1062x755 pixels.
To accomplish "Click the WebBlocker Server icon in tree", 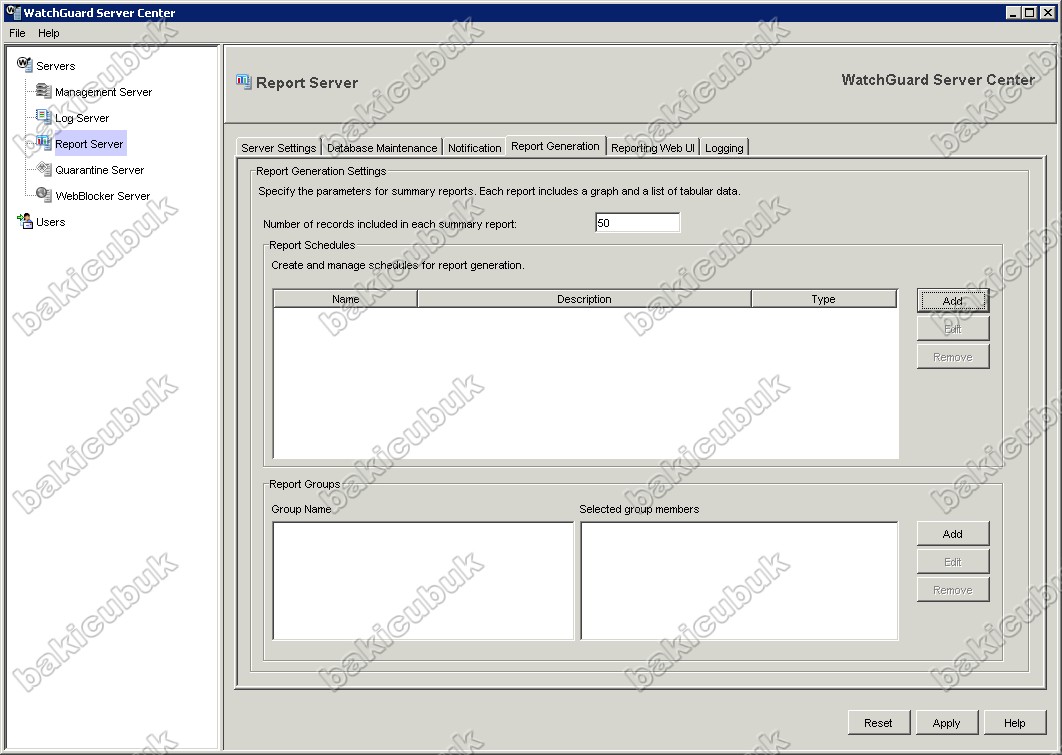I will (43, 195).
